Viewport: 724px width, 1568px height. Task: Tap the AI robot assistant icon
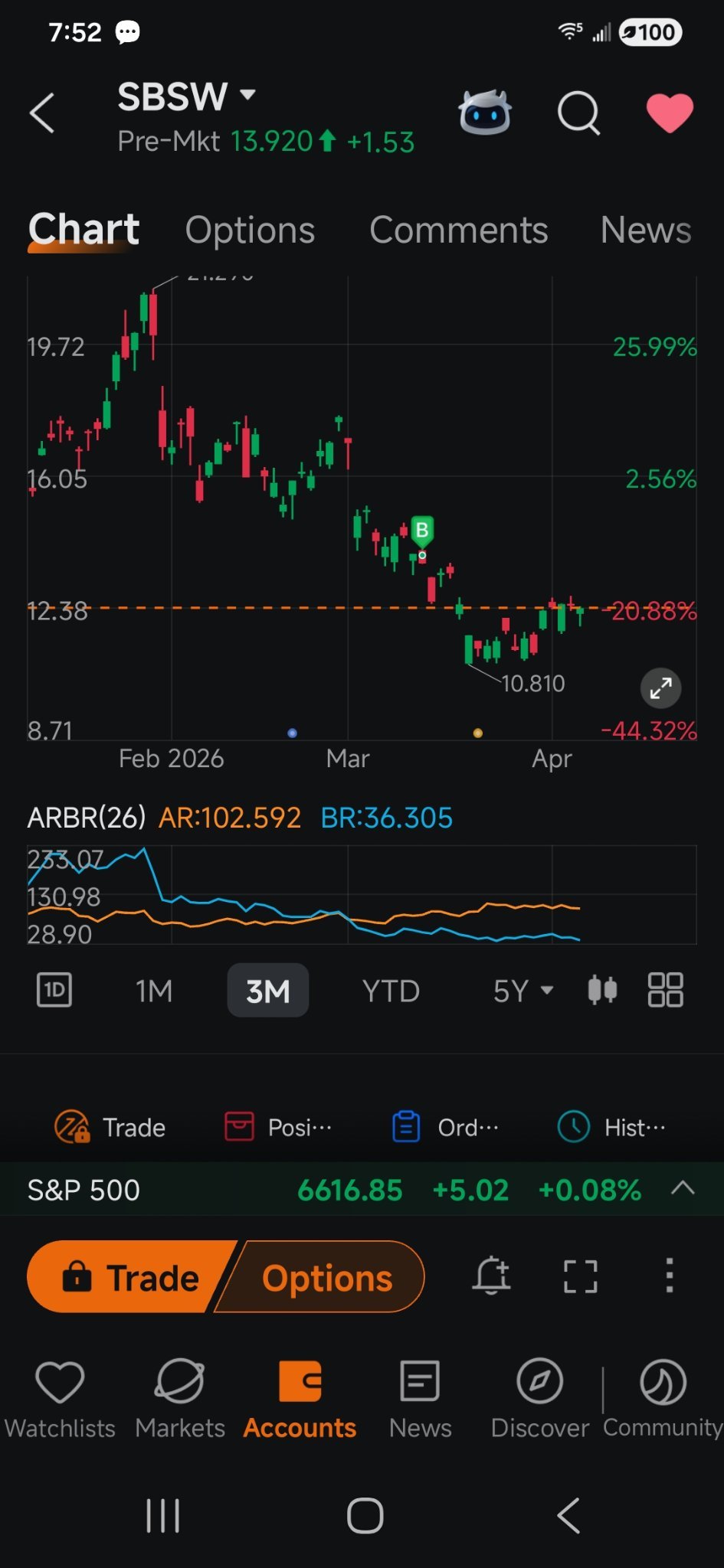click(x=485, y=113)
